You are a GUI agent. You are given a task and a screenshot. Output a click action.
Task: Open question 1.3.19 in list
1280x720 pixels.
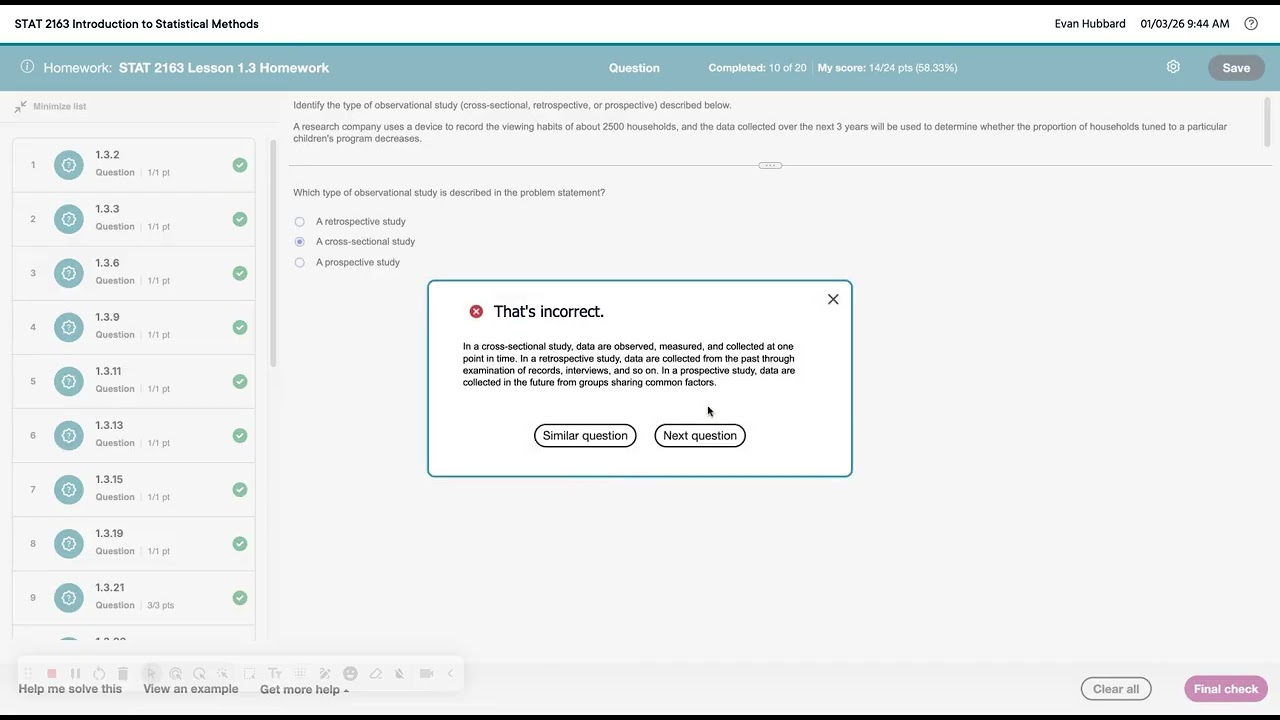(x=134, y=543)
